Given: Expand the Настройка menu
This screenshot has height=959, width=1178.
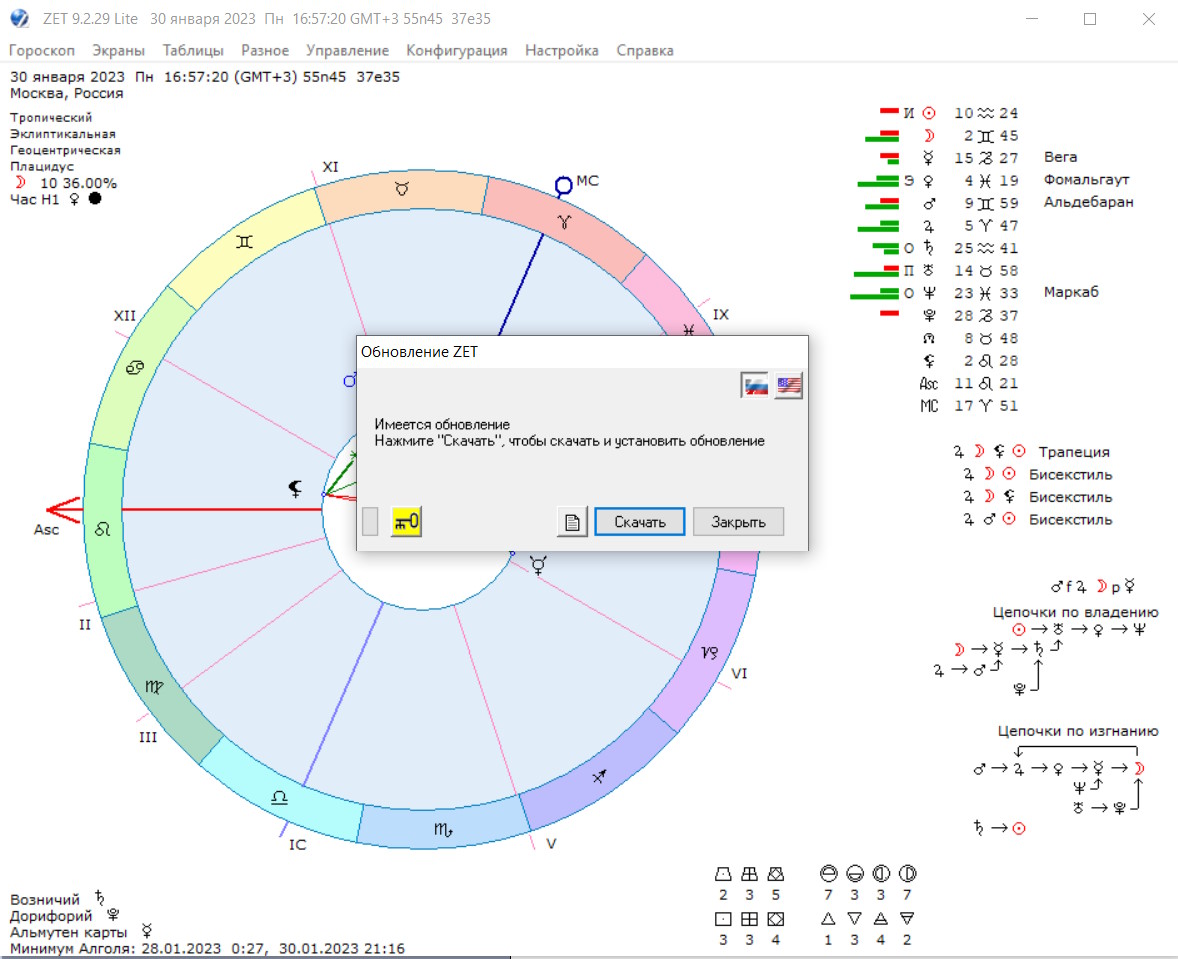Looking at the screenshot, I should [x=562, y=50].
